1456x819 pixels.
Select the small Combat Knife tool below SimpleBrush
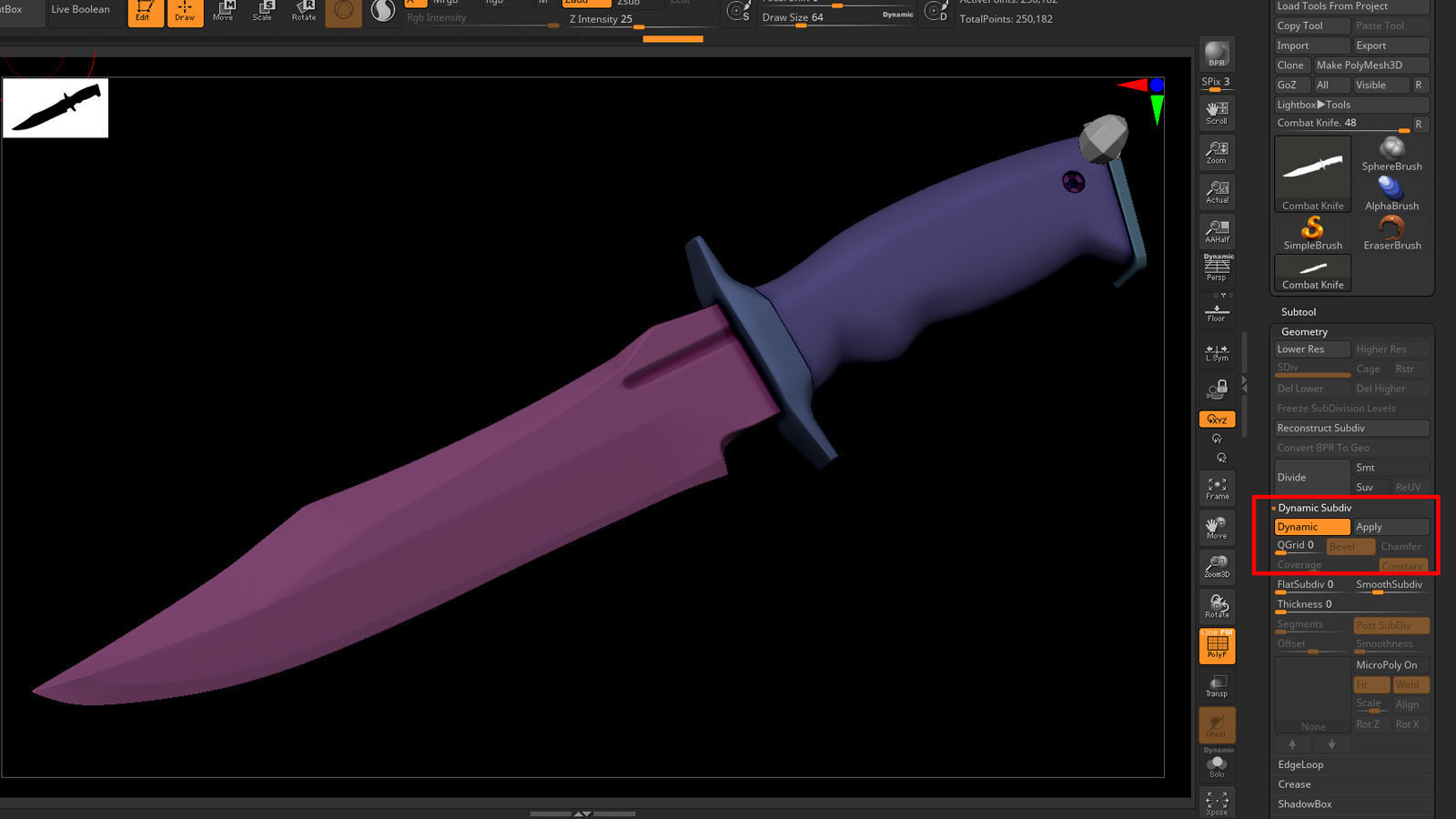[x=1312, y=273]
